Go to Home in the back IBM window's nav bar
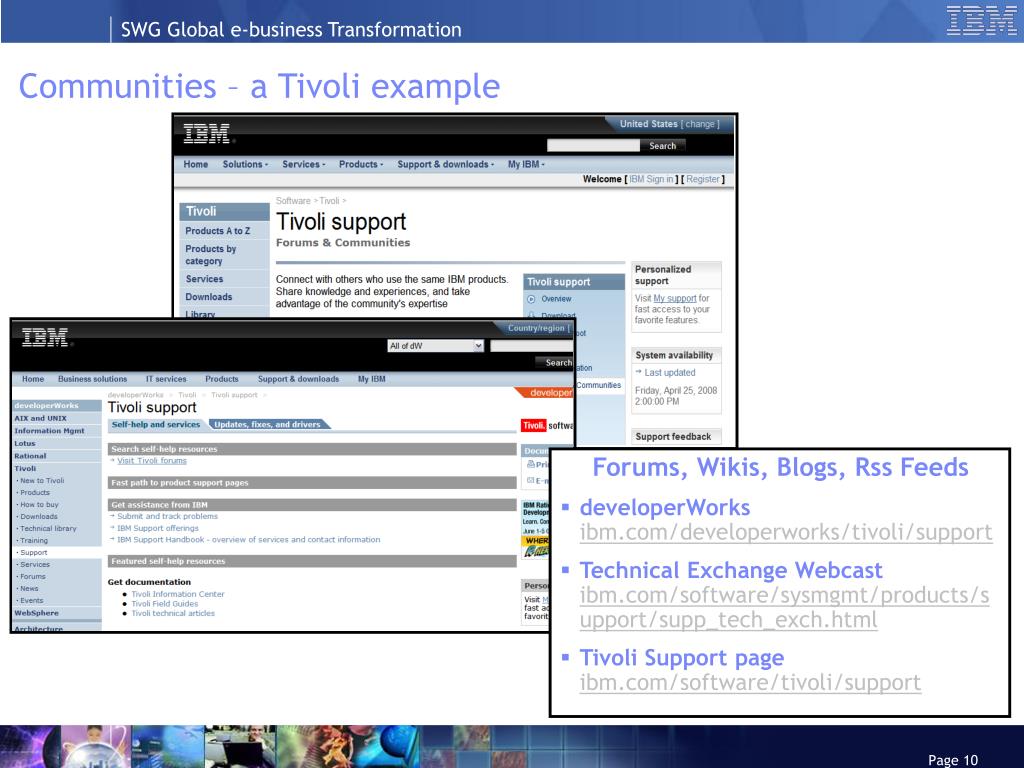 [x=196, y=165]
